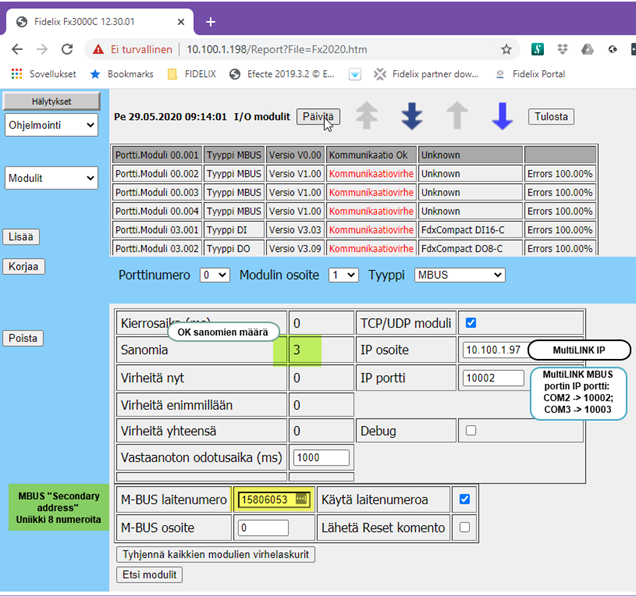The image size is (636, 597).
Task: Open the Tyyppi MBUS dropdown
Action: coord(460,275)
